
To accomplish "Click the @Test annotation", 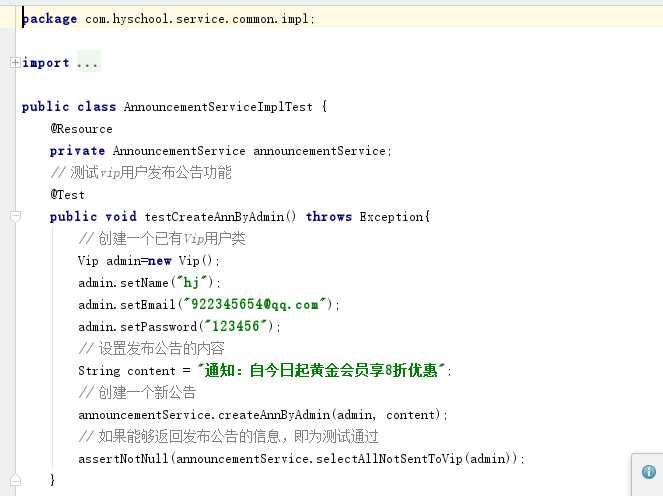I will pos(67,195).
